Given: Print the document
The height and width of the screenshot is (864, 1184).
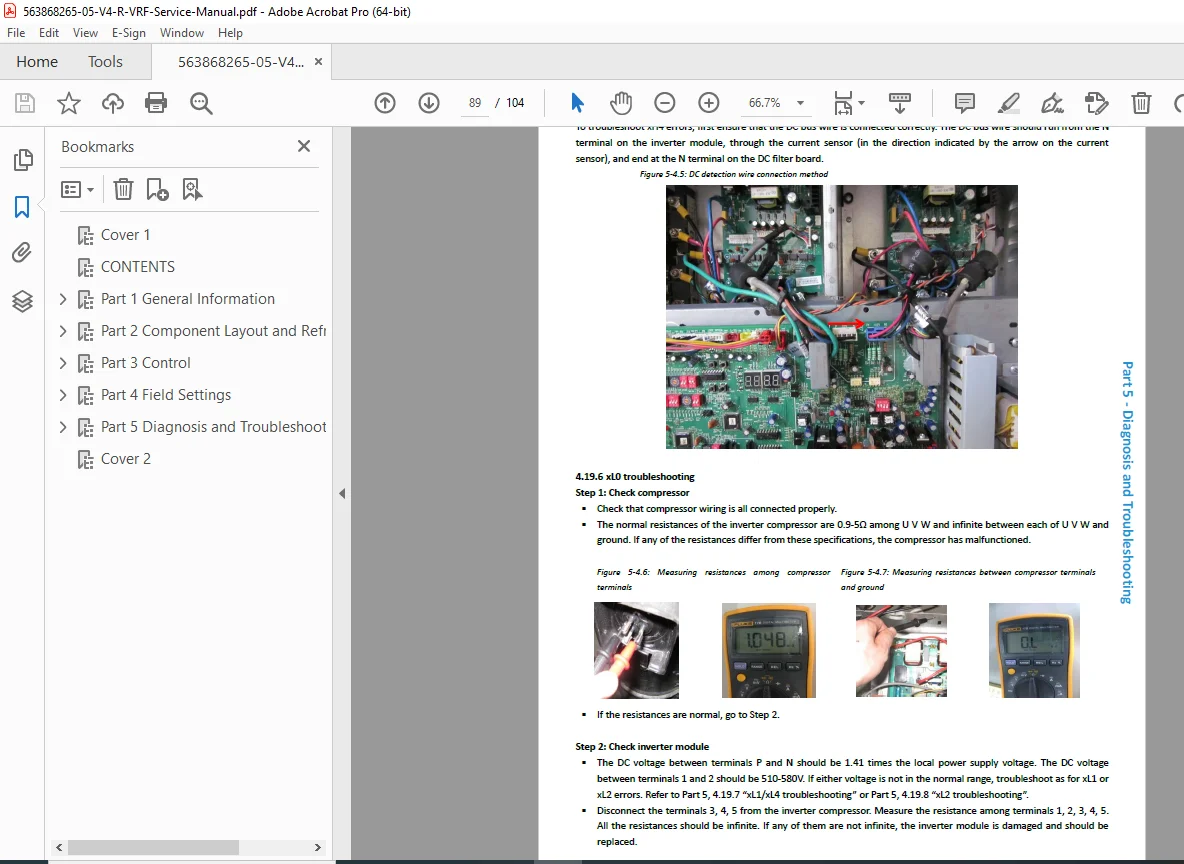Looking at the screenshot, I should tap(156, 103).
